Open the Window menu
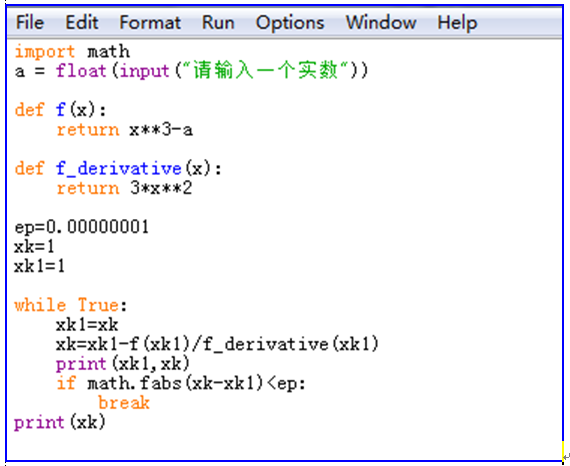This screenshot has height=466, width=570. (381, 23)
